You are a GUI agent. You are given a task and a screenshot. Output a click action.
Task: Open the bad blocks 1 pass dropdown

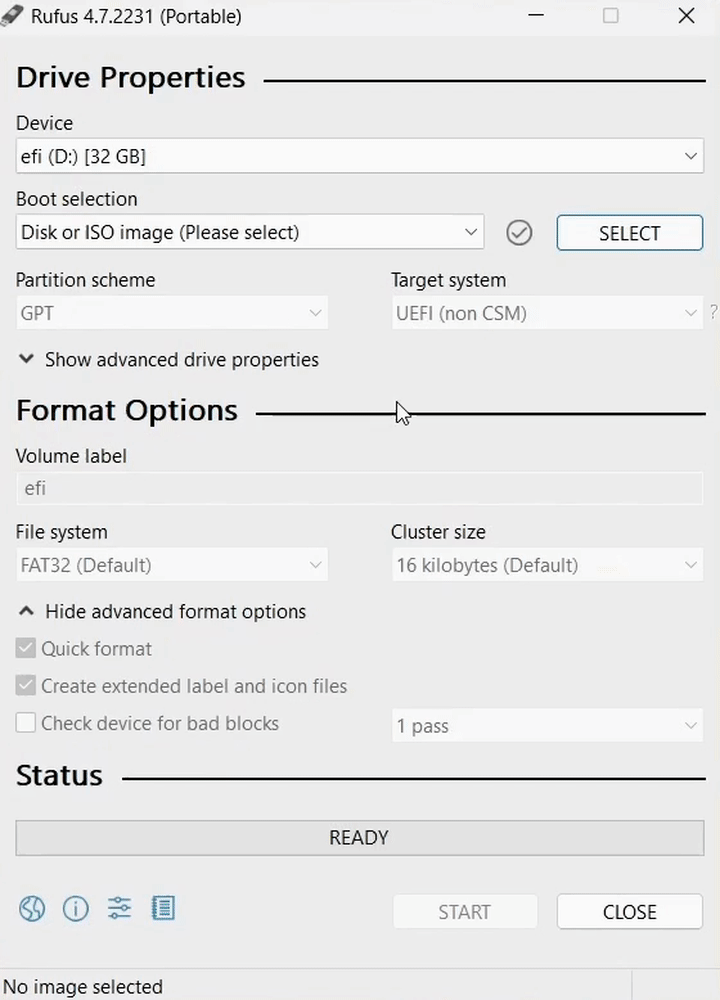pyautogui.click(x=547, y=725)
